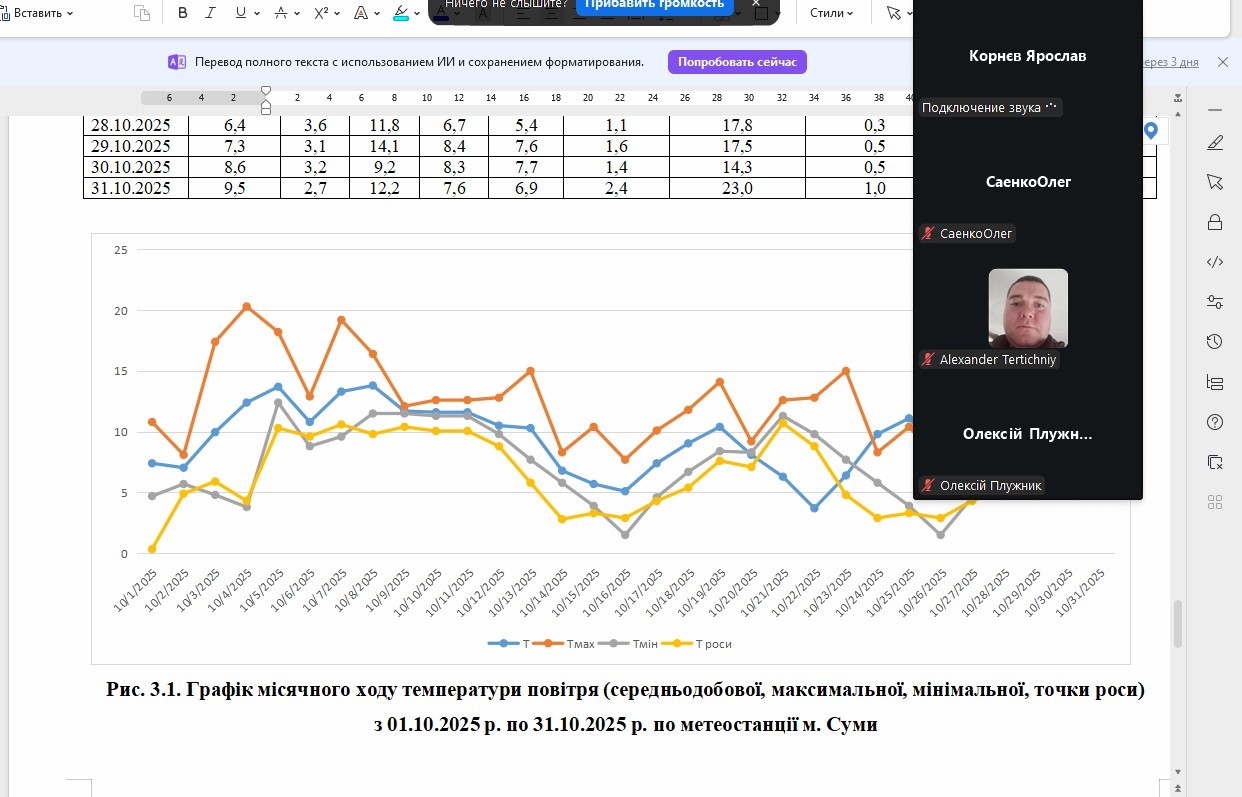Open the document outline tree icon
Image resolution: width=1242 pixels, height=797 pixels.
pyautogui.click(x=1215, y=382)
